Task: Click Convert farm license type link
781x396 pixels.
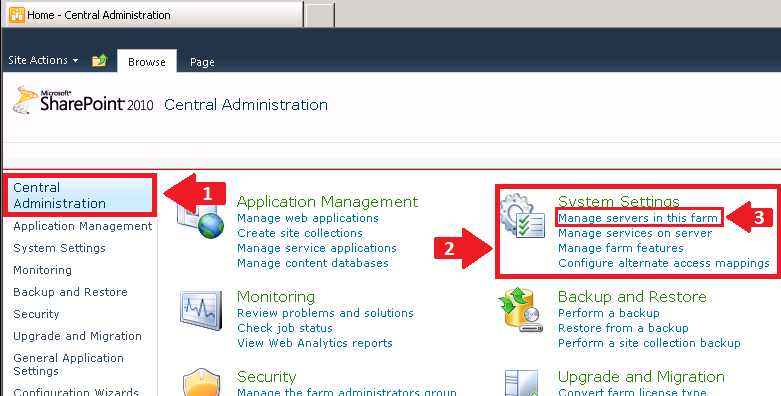Action: (632, 392)
